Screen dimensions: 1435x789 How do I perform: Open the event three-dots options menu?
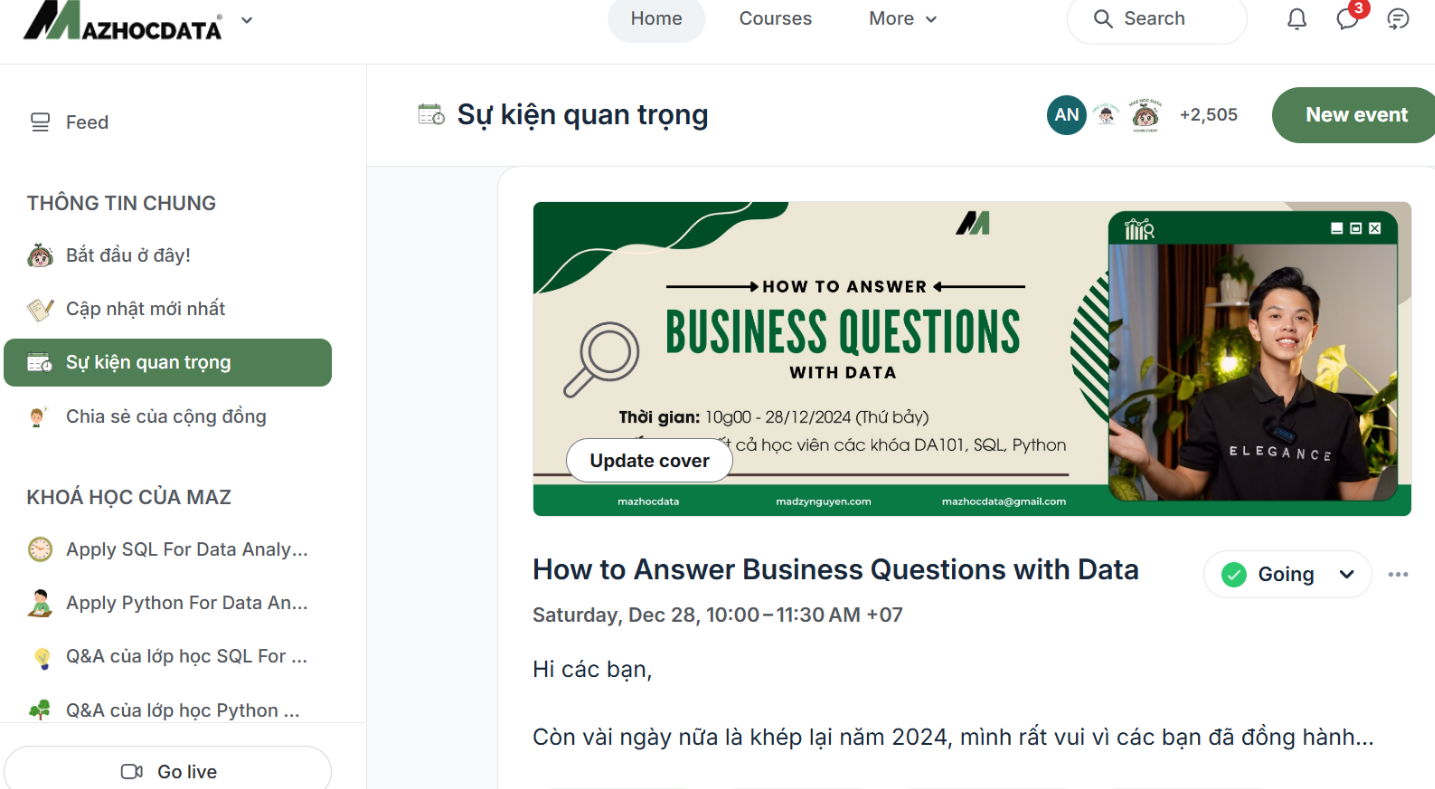point(1398,574)
